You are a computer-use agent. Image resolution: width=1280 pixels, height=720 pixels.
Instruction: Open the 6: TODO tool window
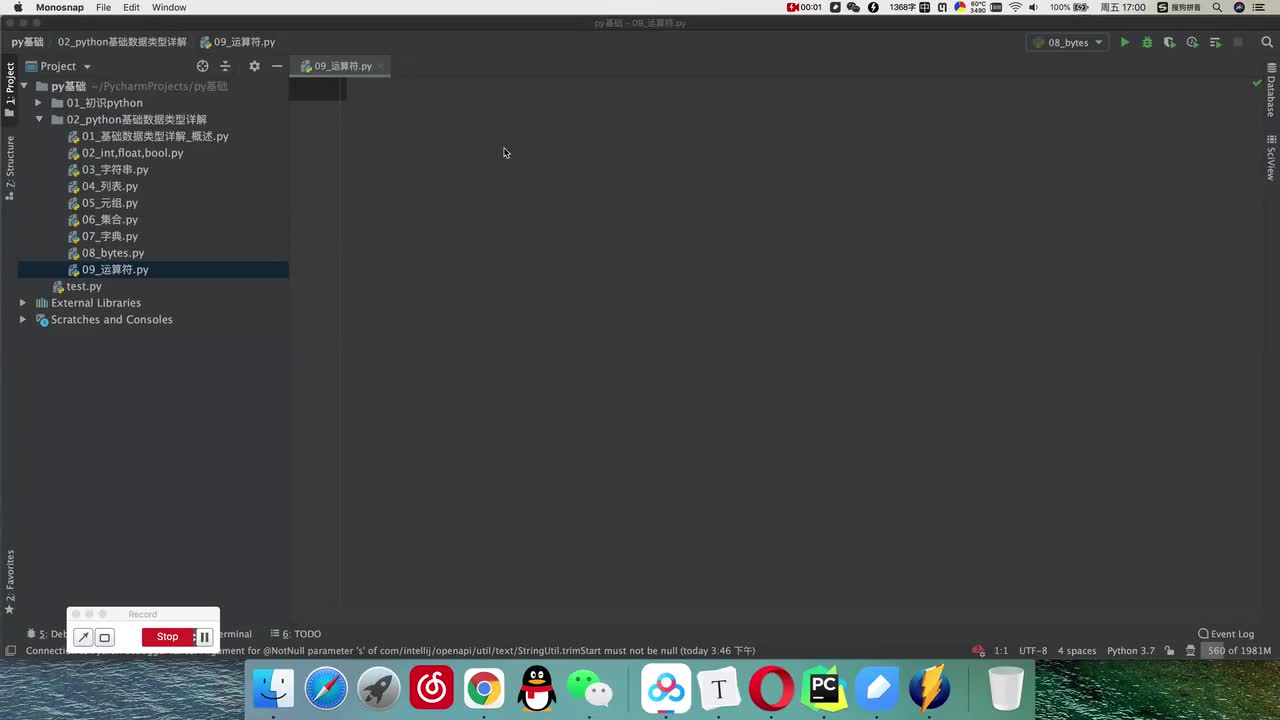point(294,634)
